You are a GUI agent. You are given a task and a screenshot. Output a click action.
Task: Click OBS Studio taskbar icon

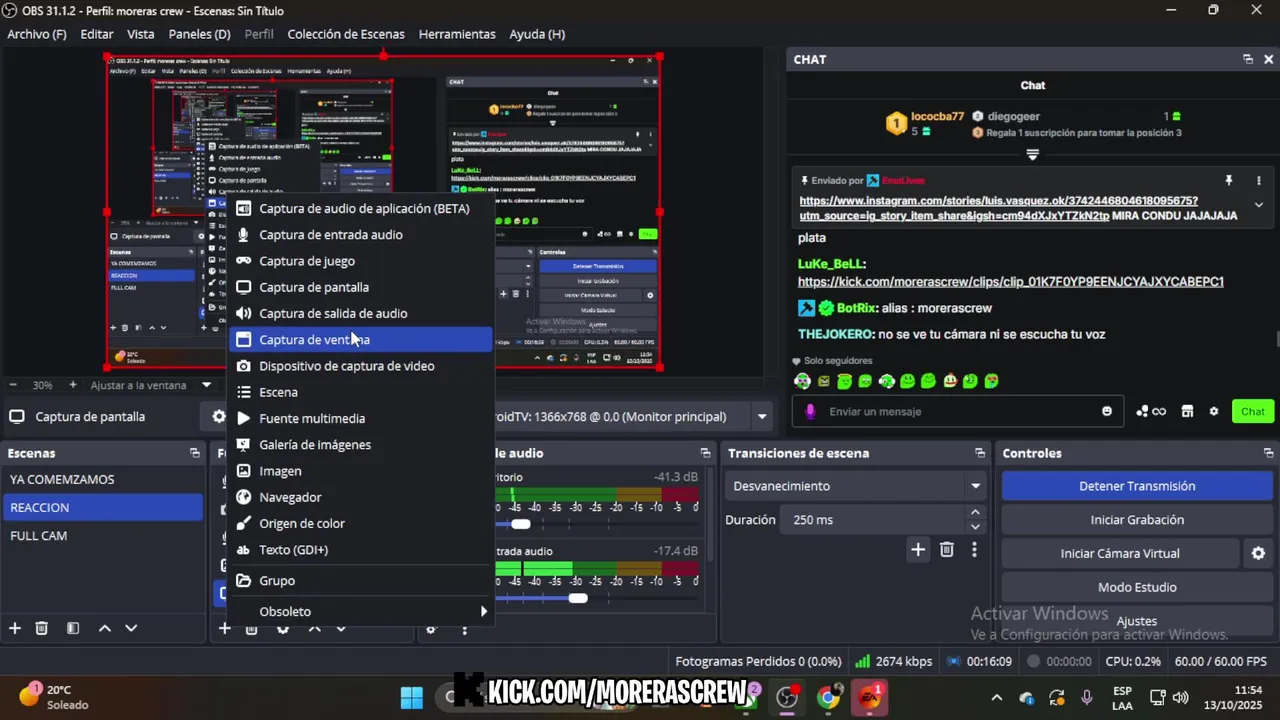(788, 697)
